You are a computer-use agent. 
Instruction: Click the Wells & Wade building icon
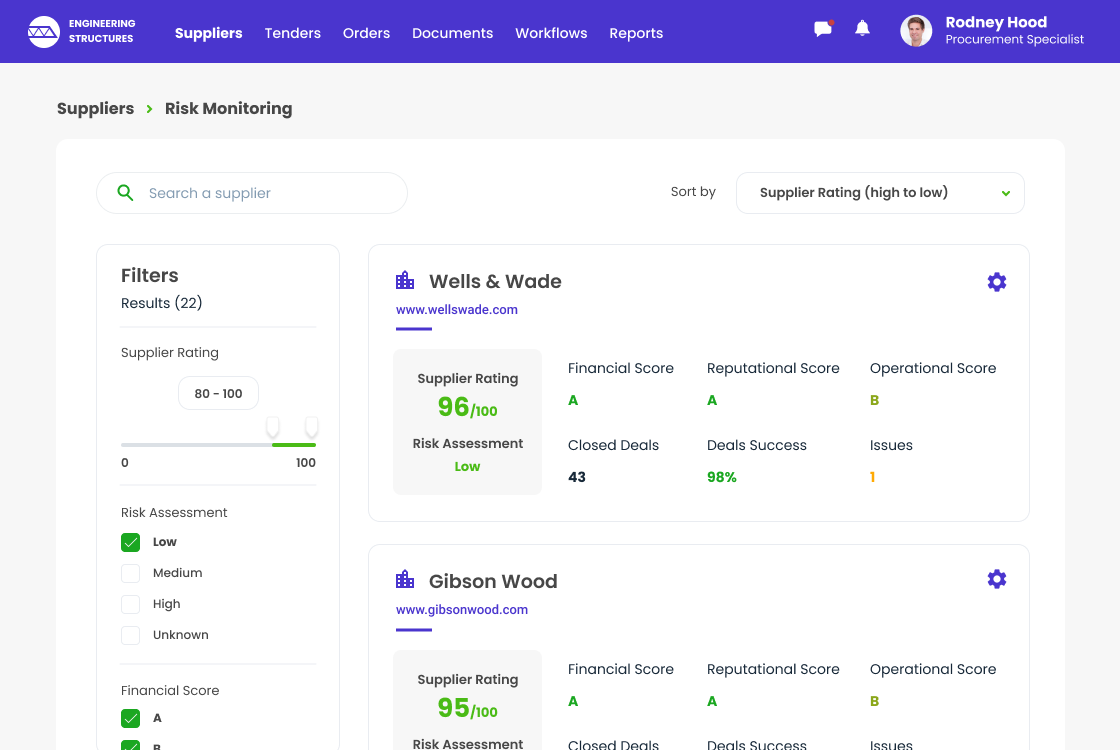pyautogui.click(x=405, y=281)
